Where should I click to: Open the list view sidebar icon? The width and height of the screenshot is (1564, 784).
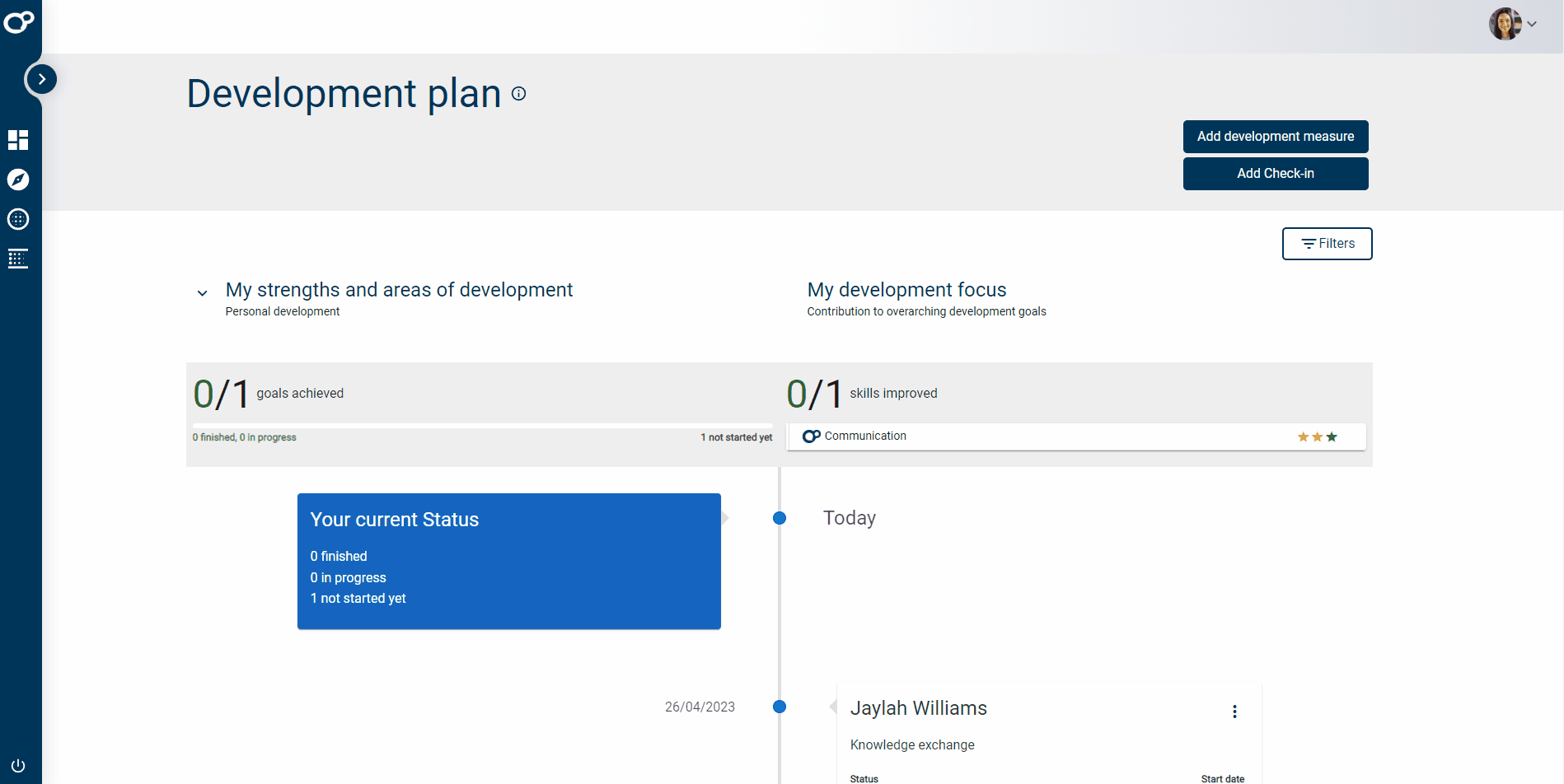18,259
